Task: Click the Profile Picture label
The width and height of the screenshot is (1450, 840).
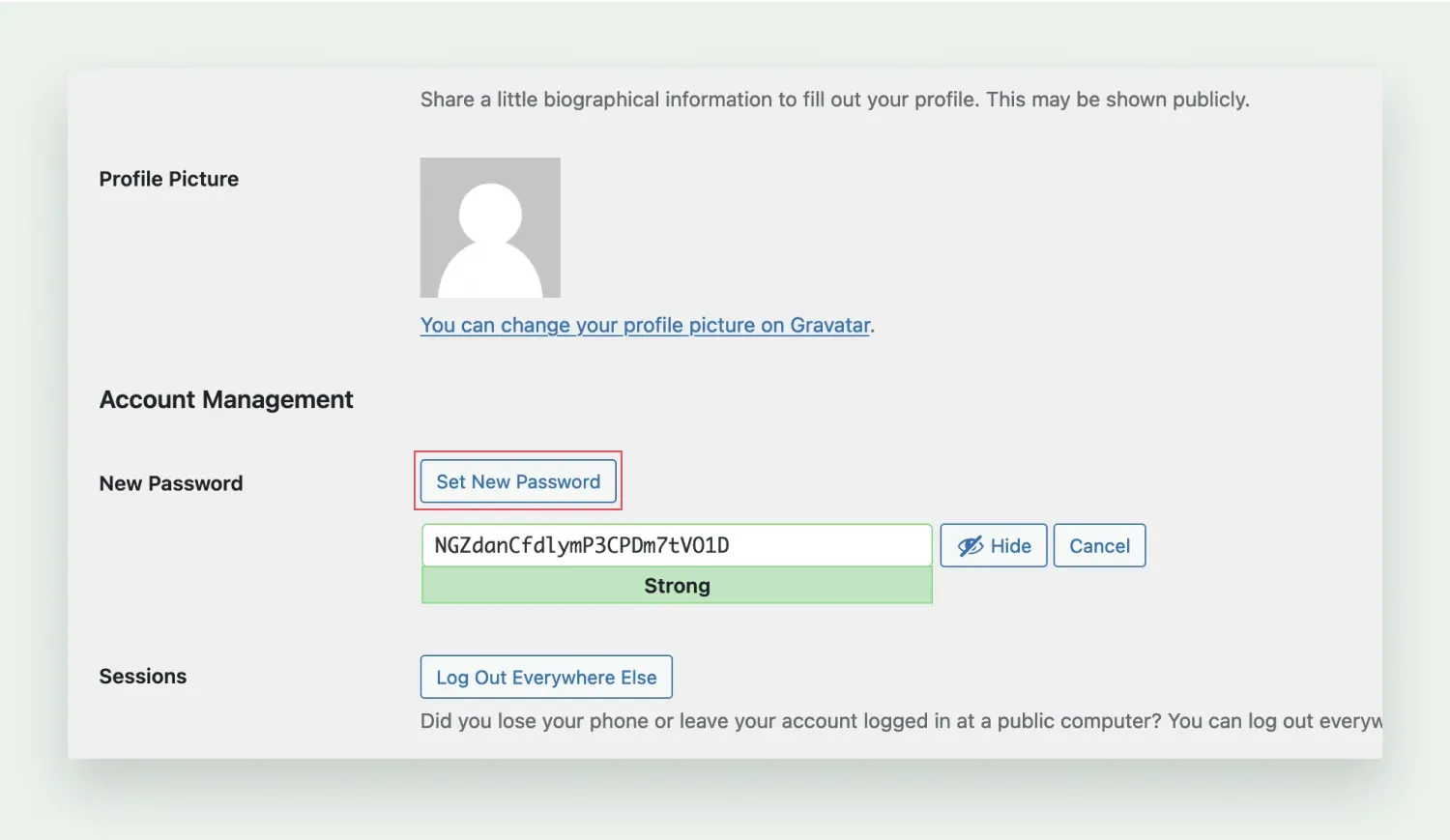Action: pos(169,179)
